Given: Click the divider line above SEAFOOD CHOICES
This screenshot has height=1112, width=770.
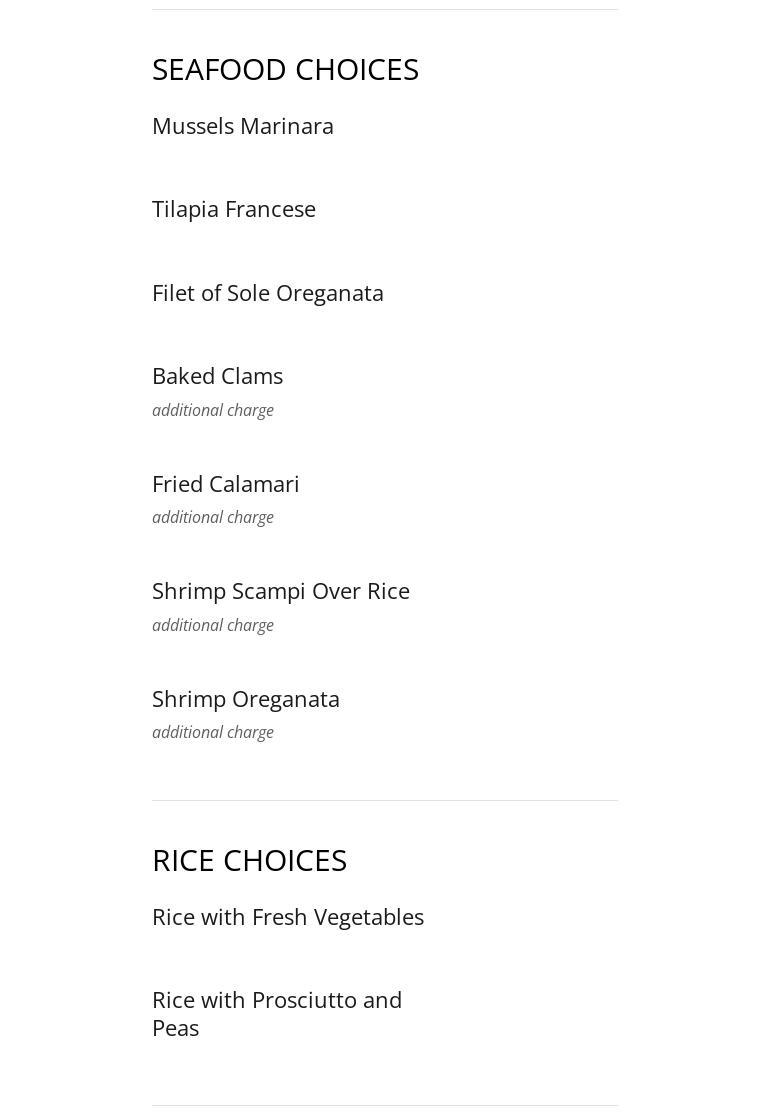Looking at the screenshot, I should click(x=385, y=9).
